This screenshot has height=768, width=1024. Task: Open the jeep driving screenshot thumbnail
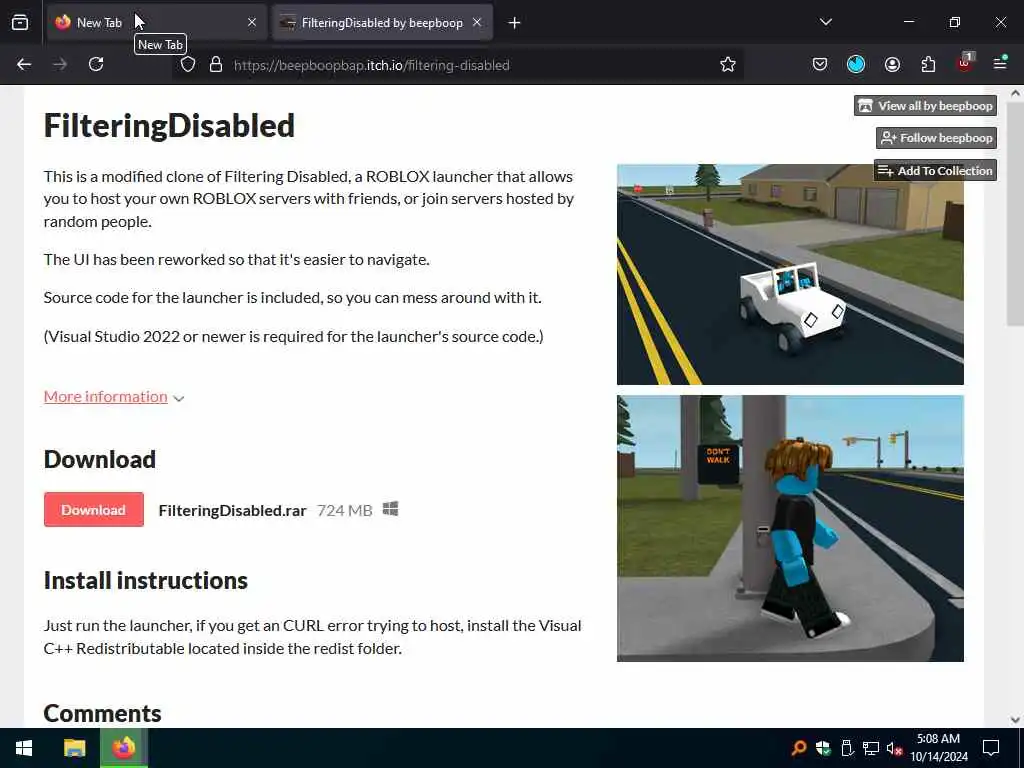click(x=790, y=274)
